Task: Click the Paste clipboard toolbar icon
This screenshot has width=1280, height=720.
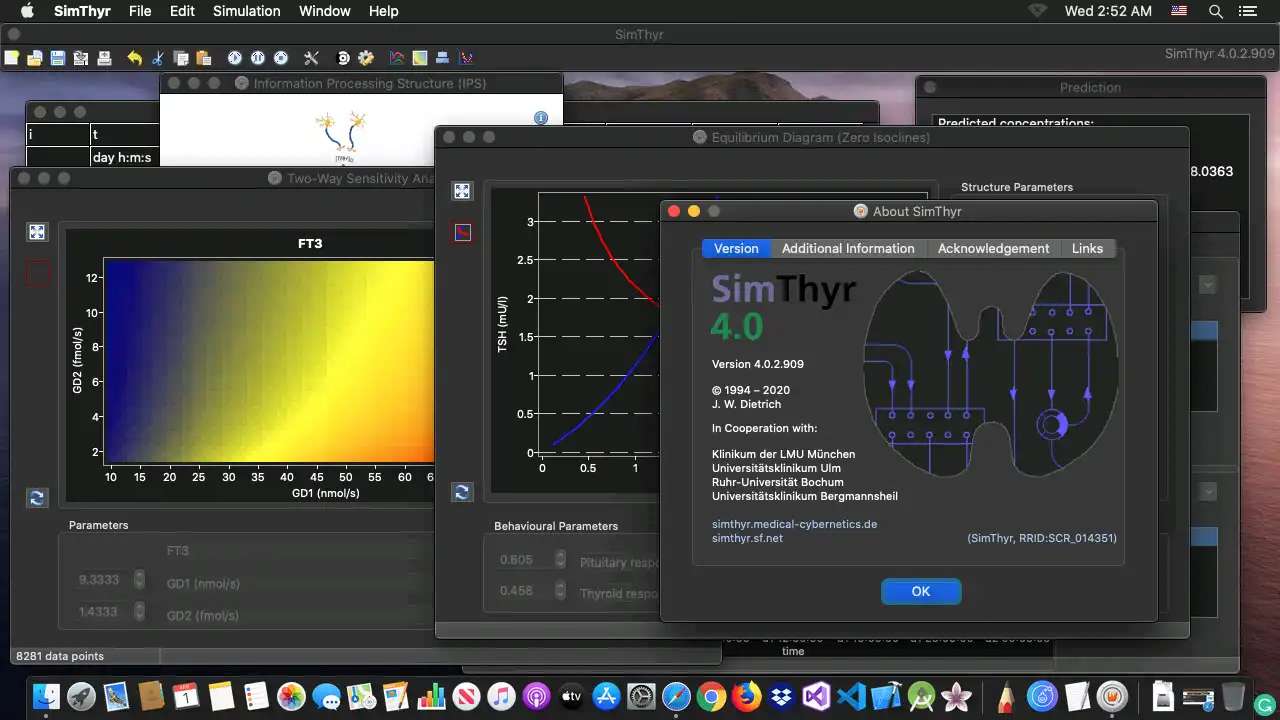Action: (204, 58)
